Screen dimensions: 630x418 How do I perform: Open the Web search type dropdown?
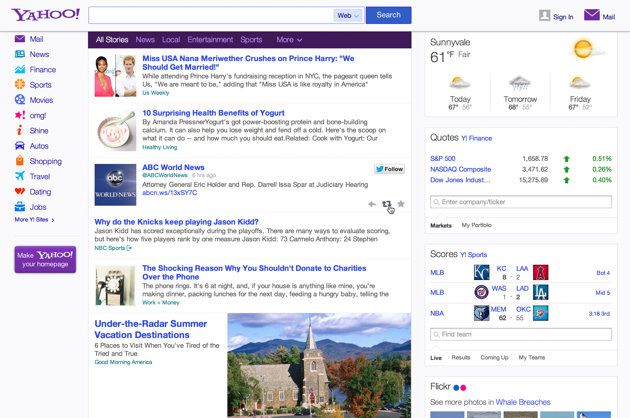pos(348,16)
